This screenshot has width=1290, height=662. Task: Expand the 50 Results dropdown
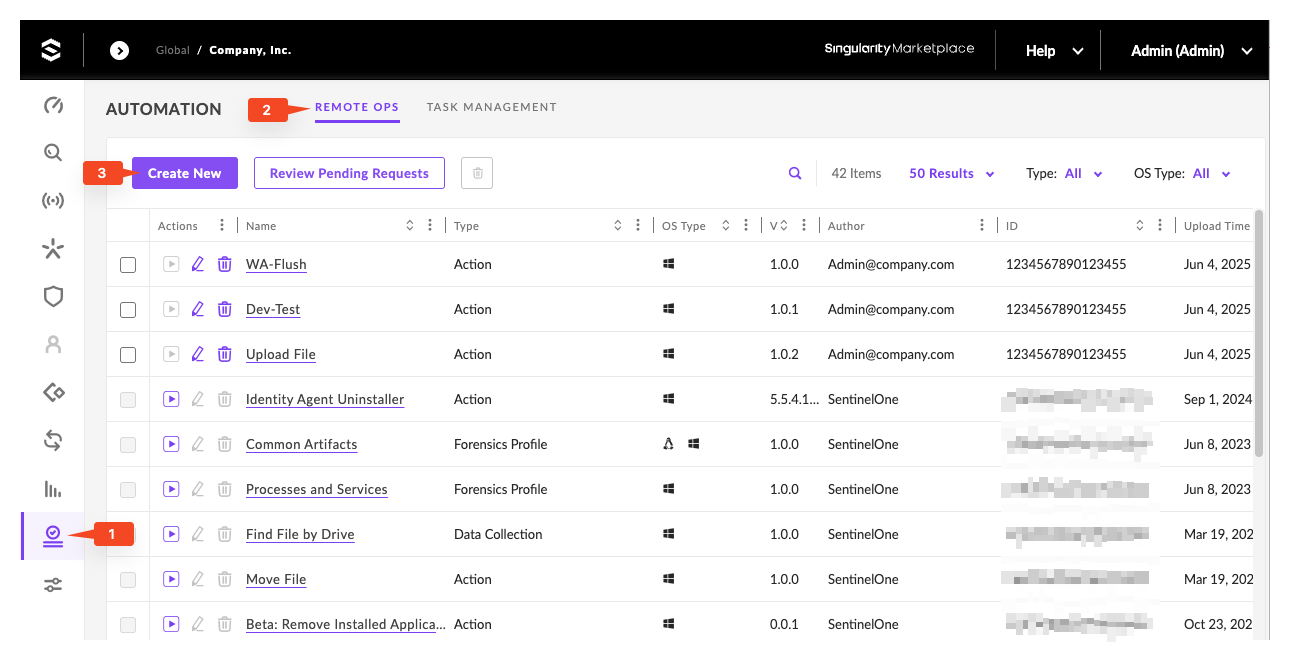pos(951,173)
